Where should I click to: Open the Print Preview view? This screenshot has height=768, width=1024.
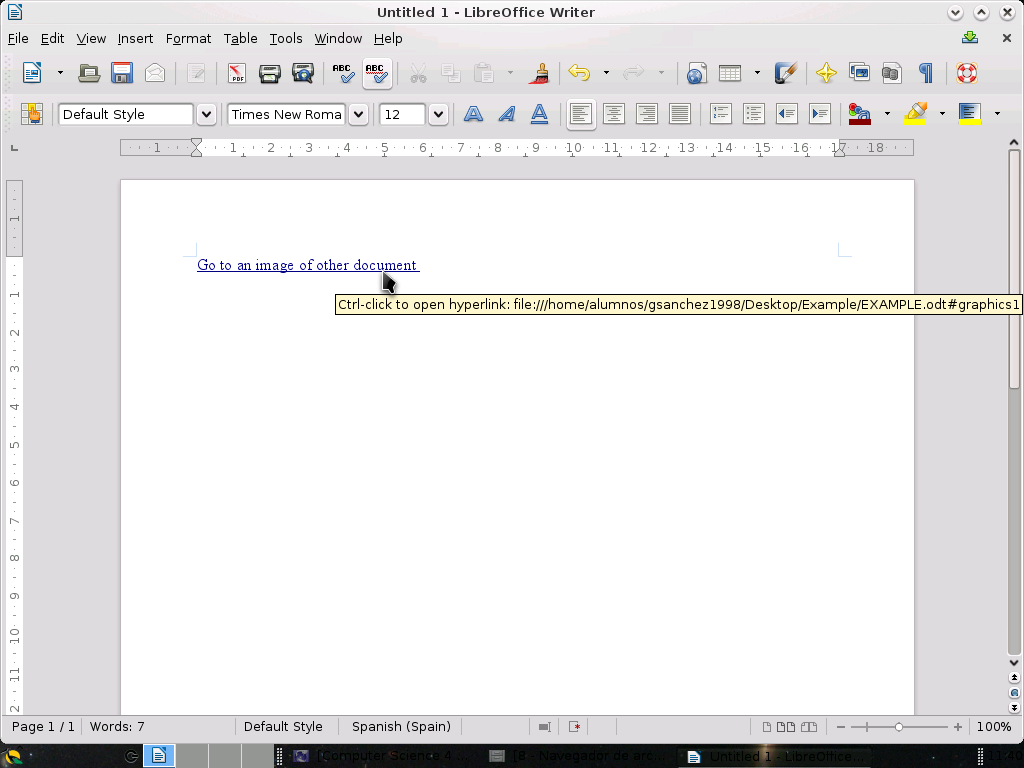coord(302,73)
